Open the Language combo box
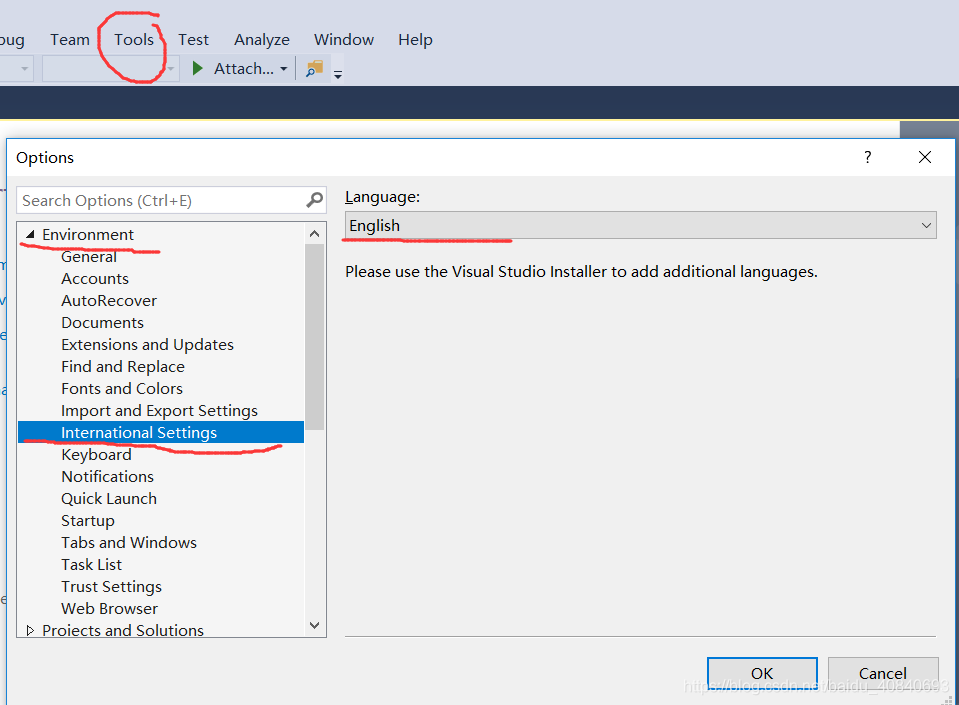Viewport: 959px width, 705px height. pos(640,225)
